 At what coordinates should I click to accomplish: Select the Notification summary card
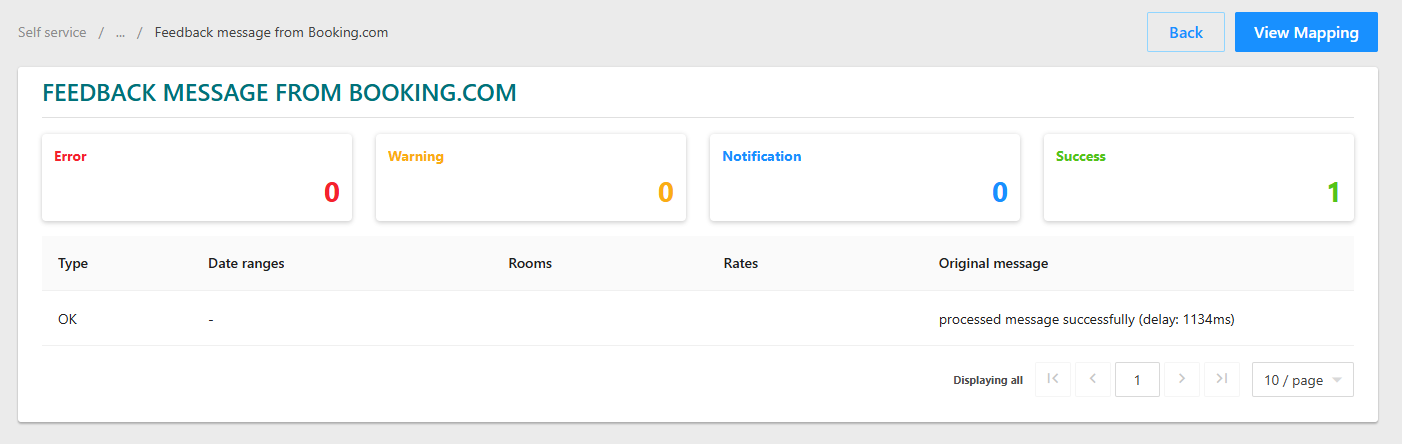pos(865,177)
